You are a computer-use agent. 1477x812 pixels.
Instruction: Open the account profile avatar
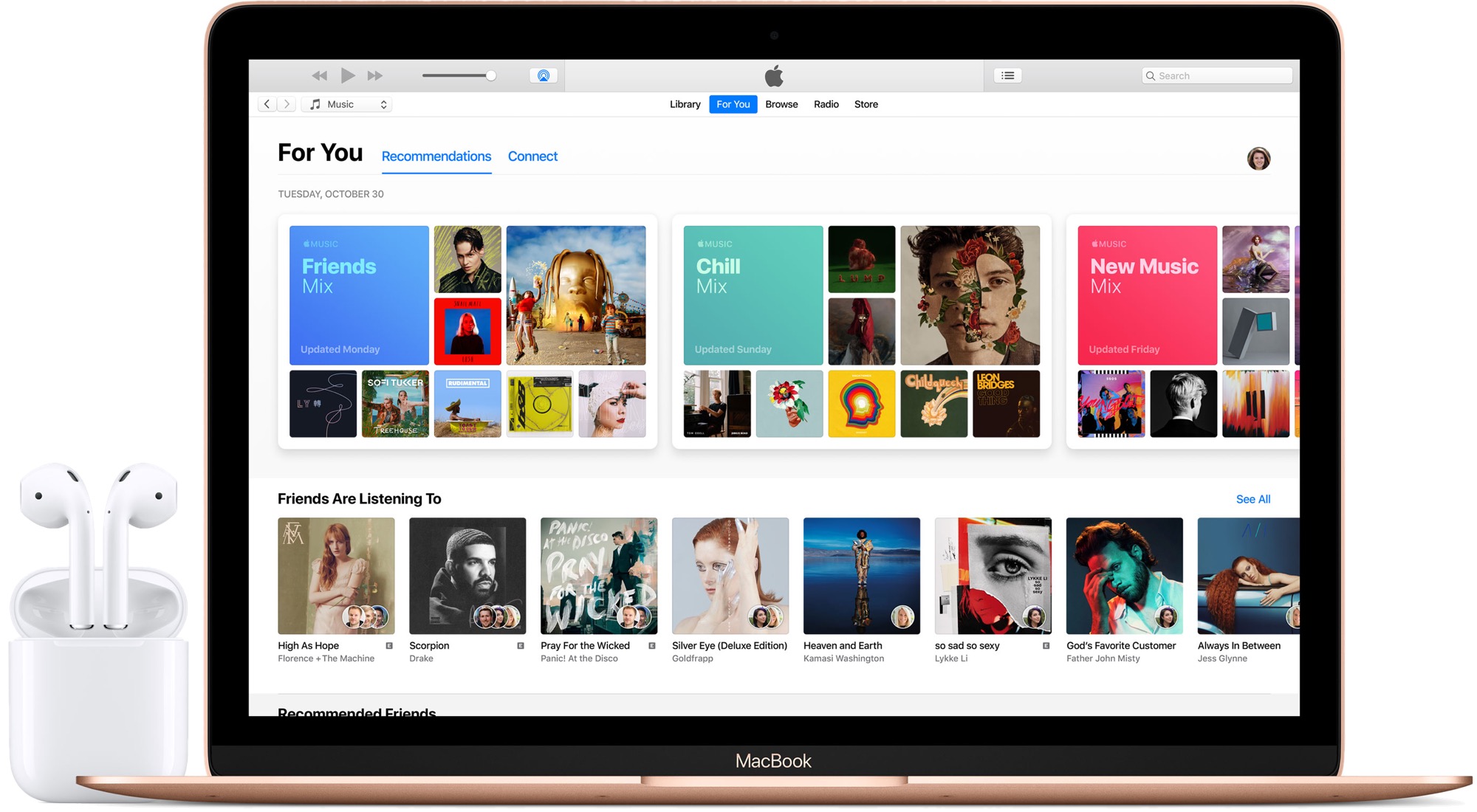point(1258,158)
